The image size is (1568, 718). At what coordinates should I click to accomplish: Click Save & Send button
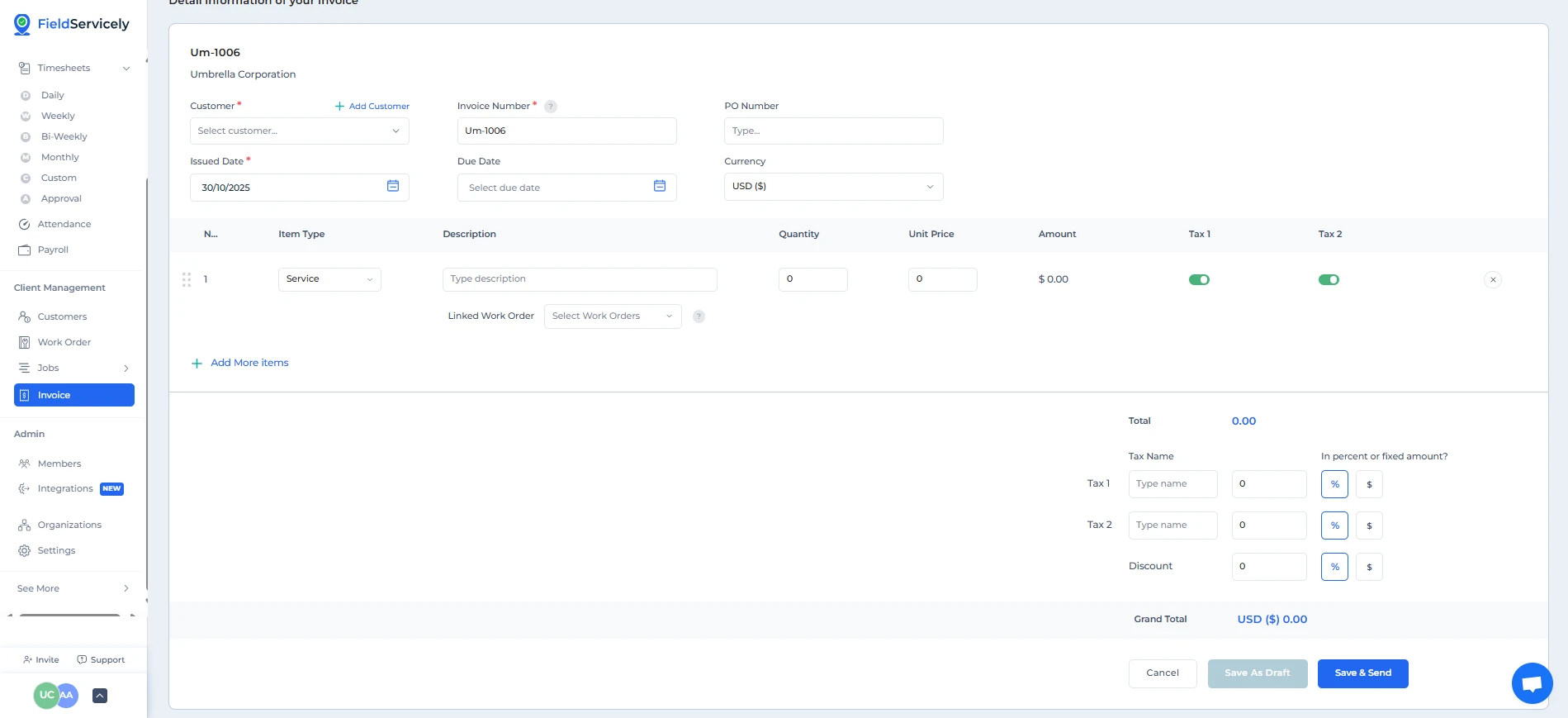point(1363,673)
